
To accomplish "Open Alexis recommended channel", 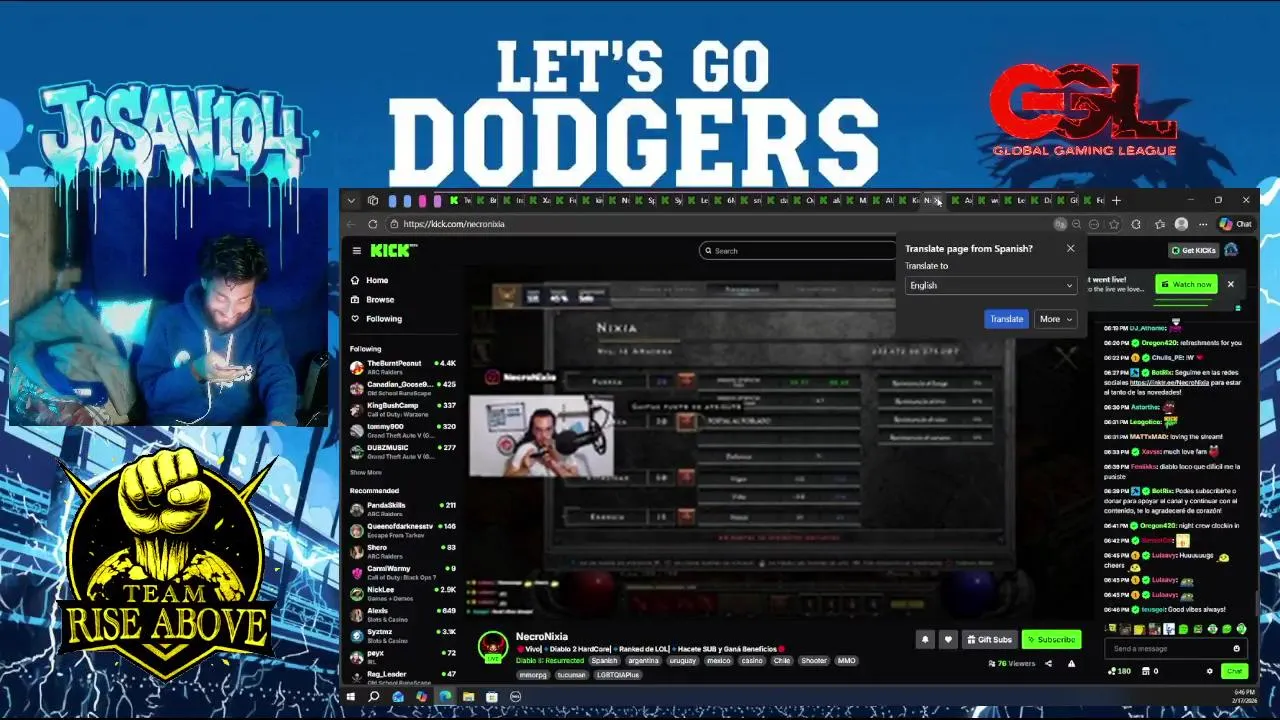I will [x=403, y=615].
